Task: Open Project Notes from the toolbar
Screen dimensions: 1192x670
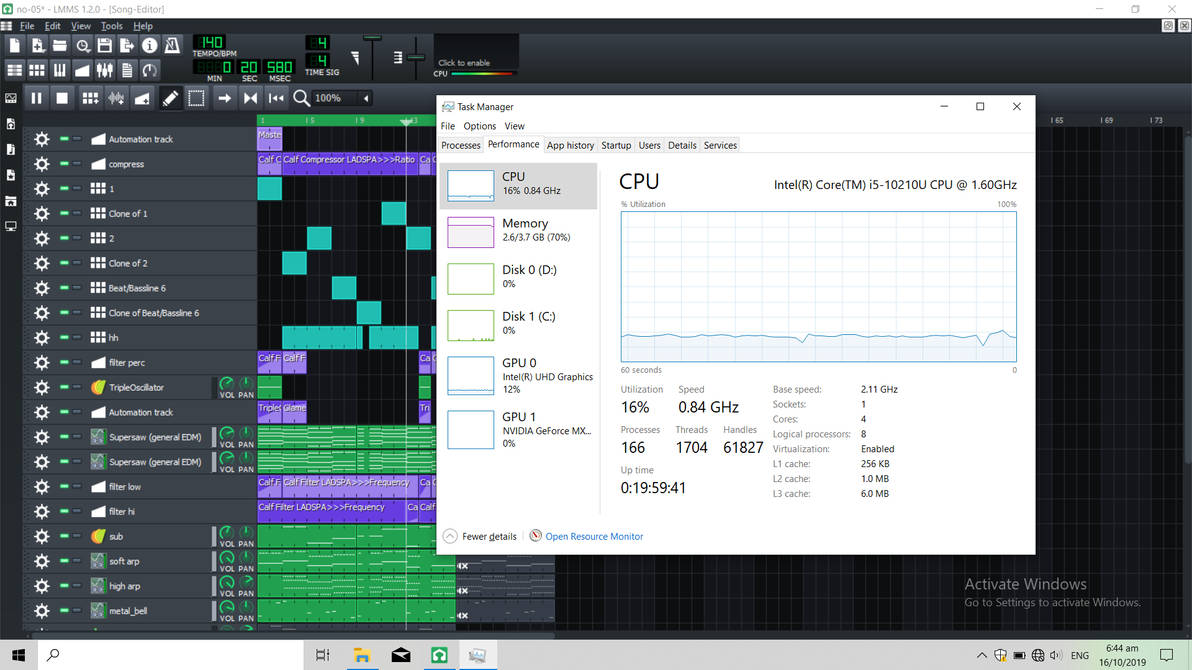Action: point(127,71)
